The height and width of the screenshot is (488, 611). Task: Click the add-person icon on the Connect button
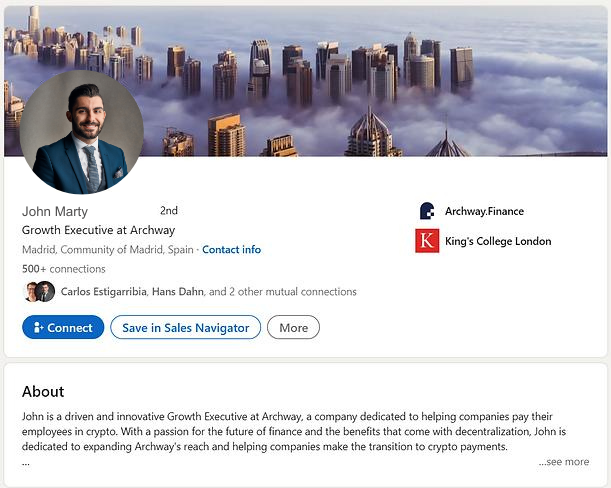click(38, 327)
